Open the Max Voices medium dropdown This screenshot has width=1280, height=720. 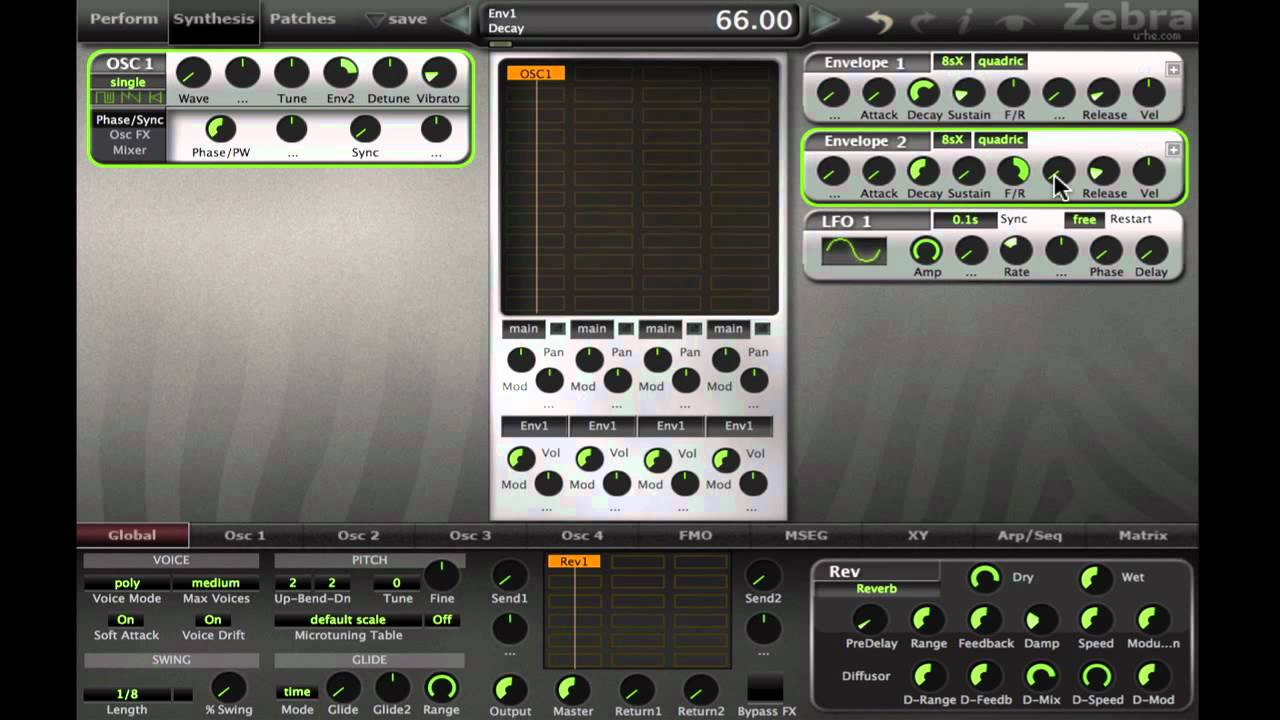point(216,583)
